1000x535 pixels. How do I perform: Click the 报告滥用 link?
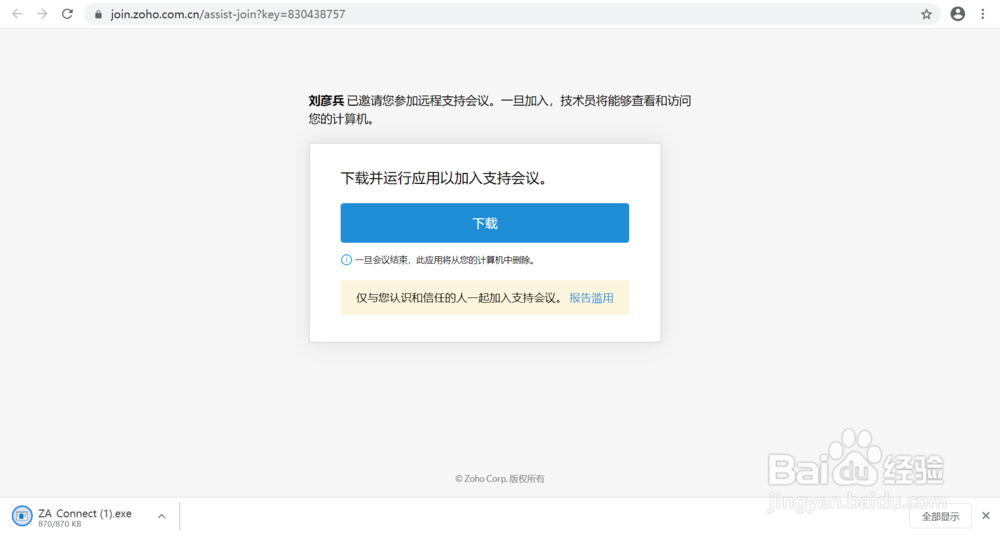591,298
